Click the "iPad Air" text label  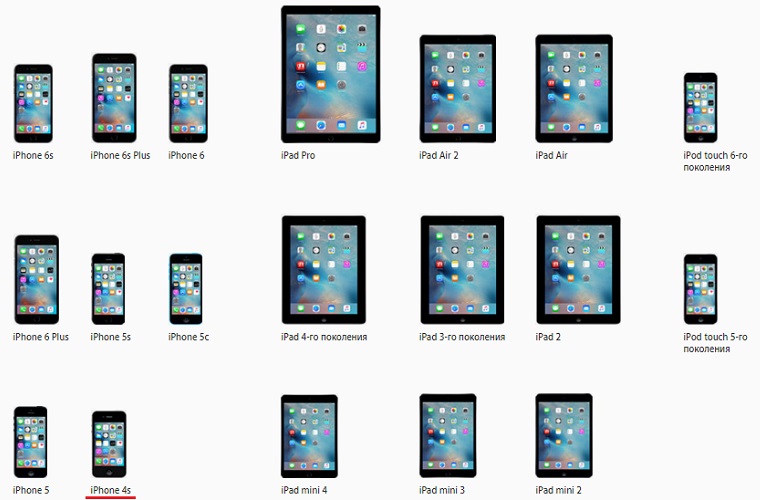pyautogui.click(x=551, y=156)
